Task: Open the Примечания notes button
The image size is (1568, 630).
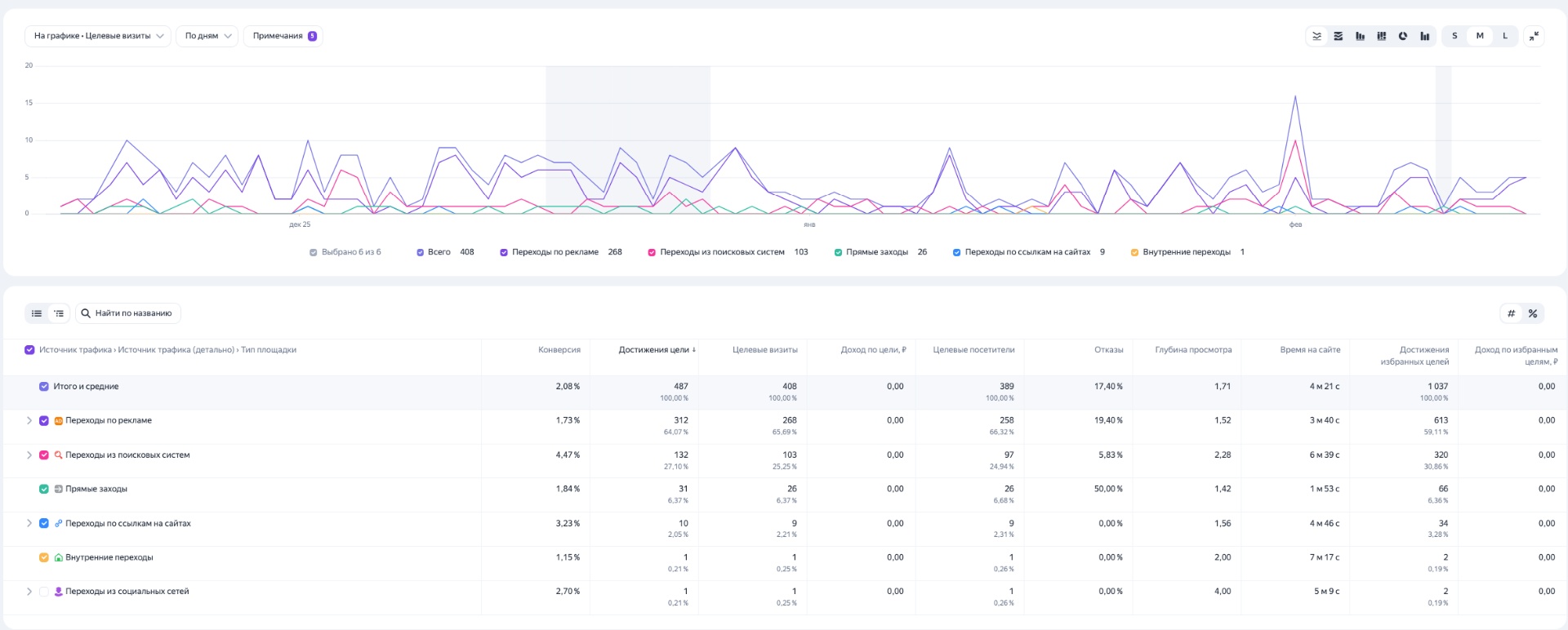Action: click(283, 36)
